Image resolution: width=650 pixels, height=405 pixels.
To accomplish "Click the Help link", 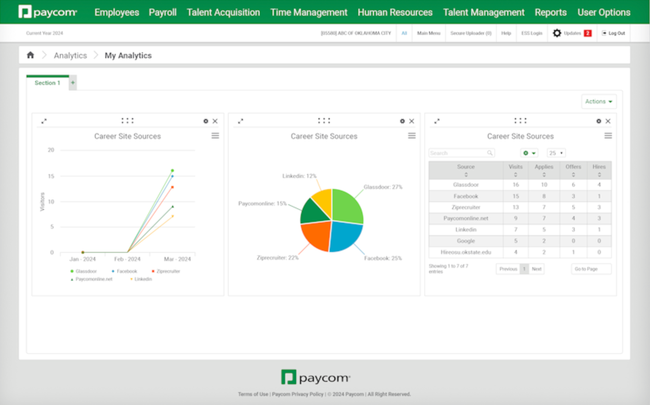I will pyautogui.click(x=506, y=33).
